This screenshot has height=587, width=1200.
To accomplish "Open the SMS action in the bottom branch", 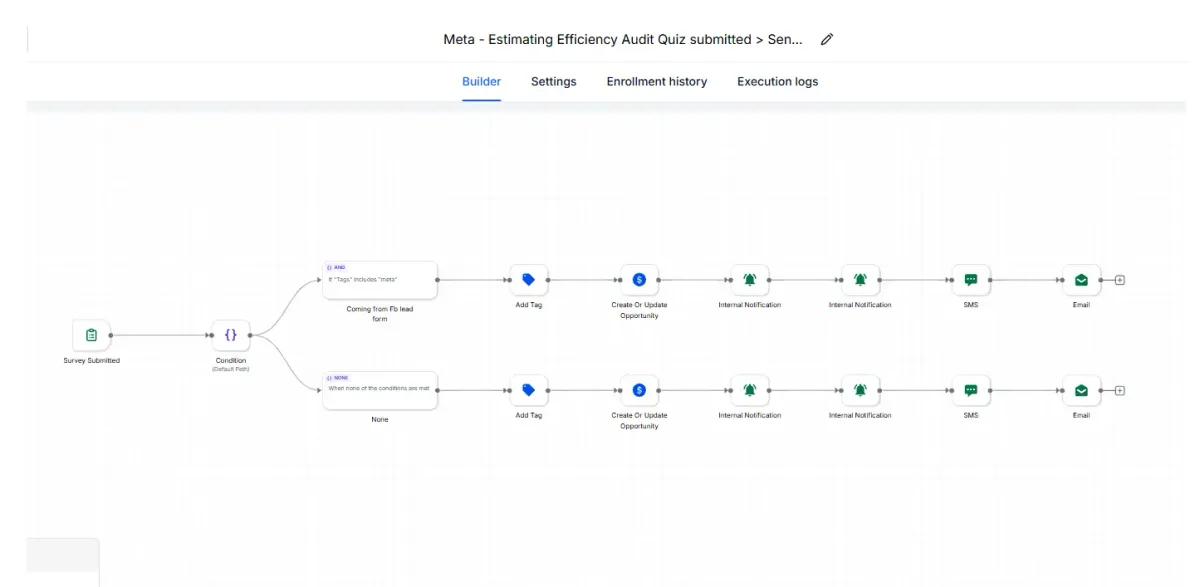I will pyautogui.click(x=971, y=390).
